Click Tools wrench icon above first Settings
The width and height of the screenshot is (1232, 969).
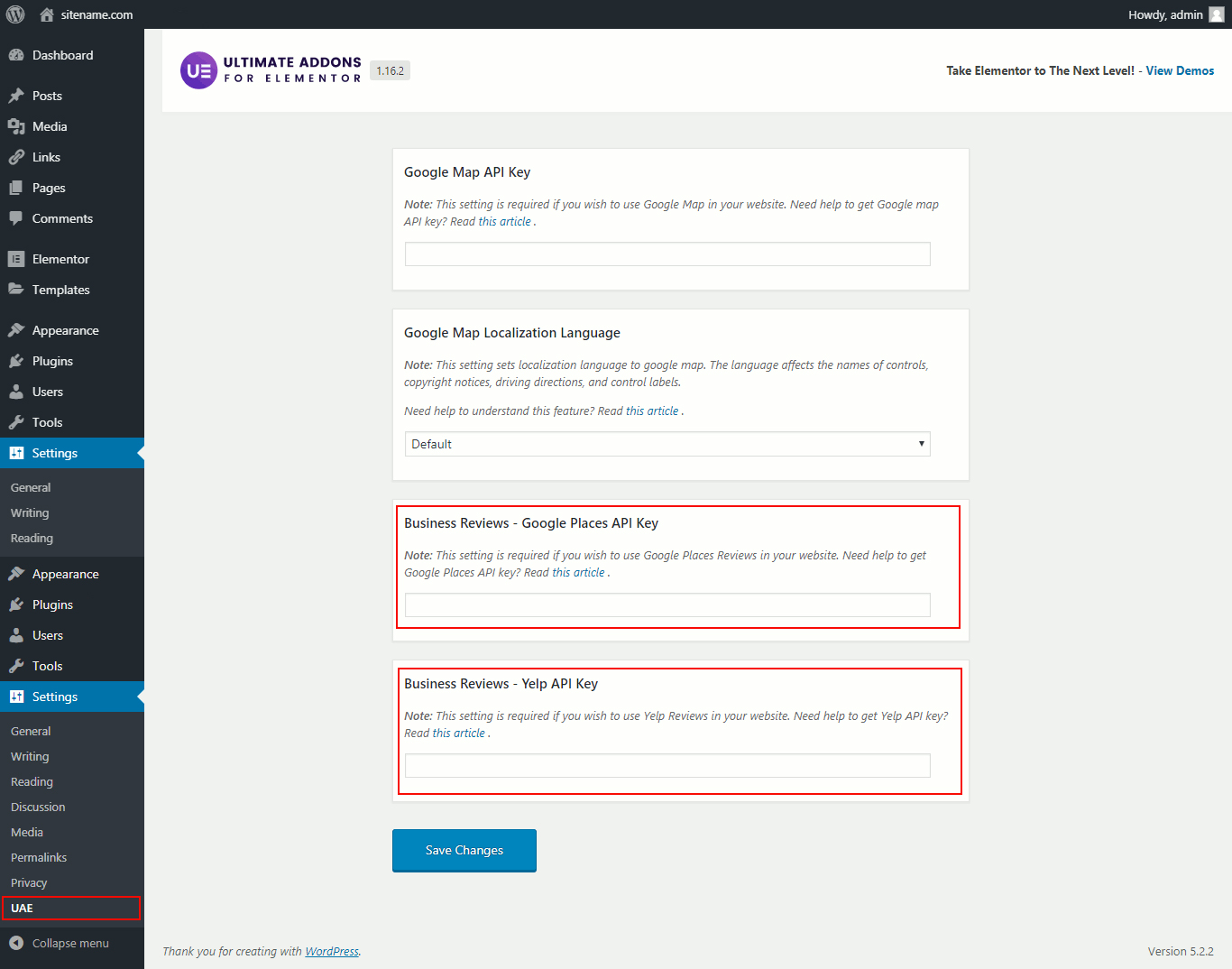click(16, 422)
